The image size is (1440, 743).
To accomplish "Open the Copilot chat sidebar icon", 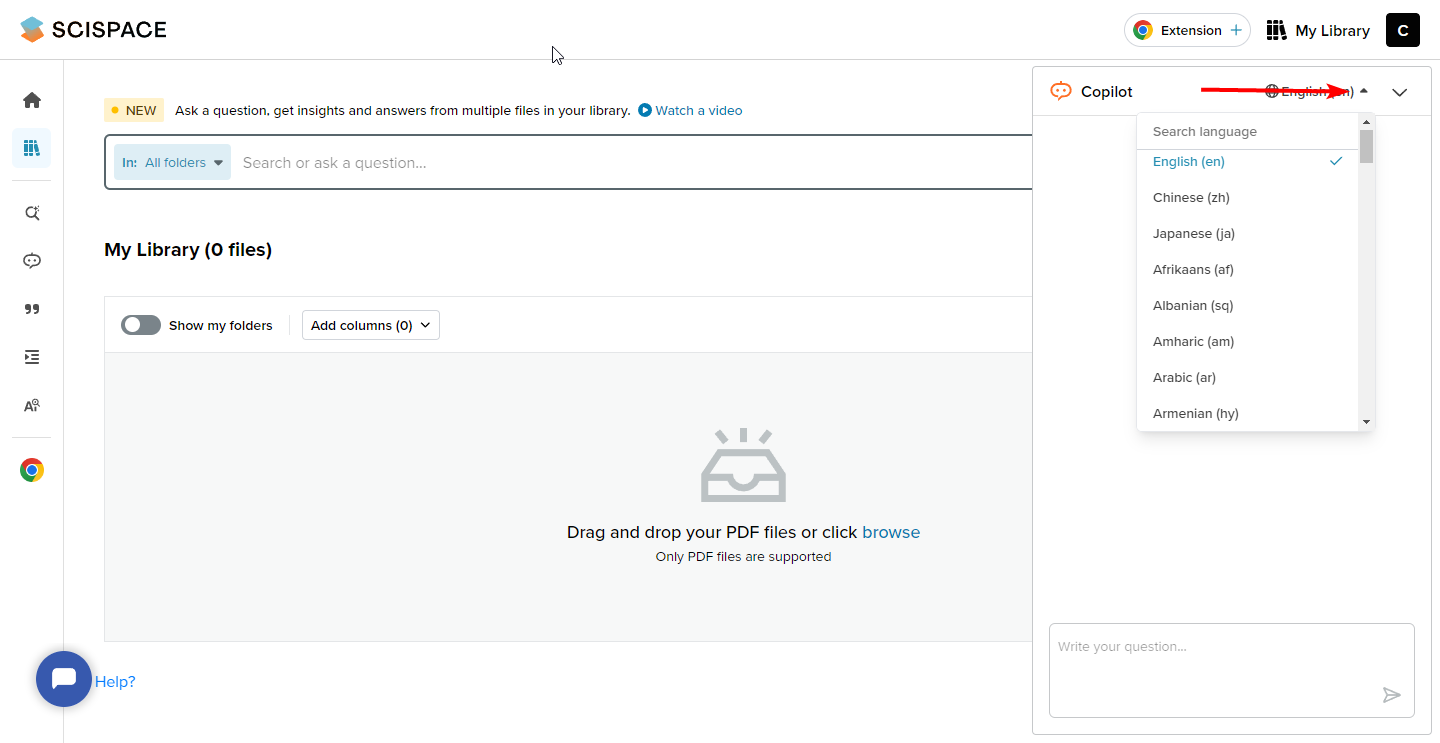I will click(32, 261).
